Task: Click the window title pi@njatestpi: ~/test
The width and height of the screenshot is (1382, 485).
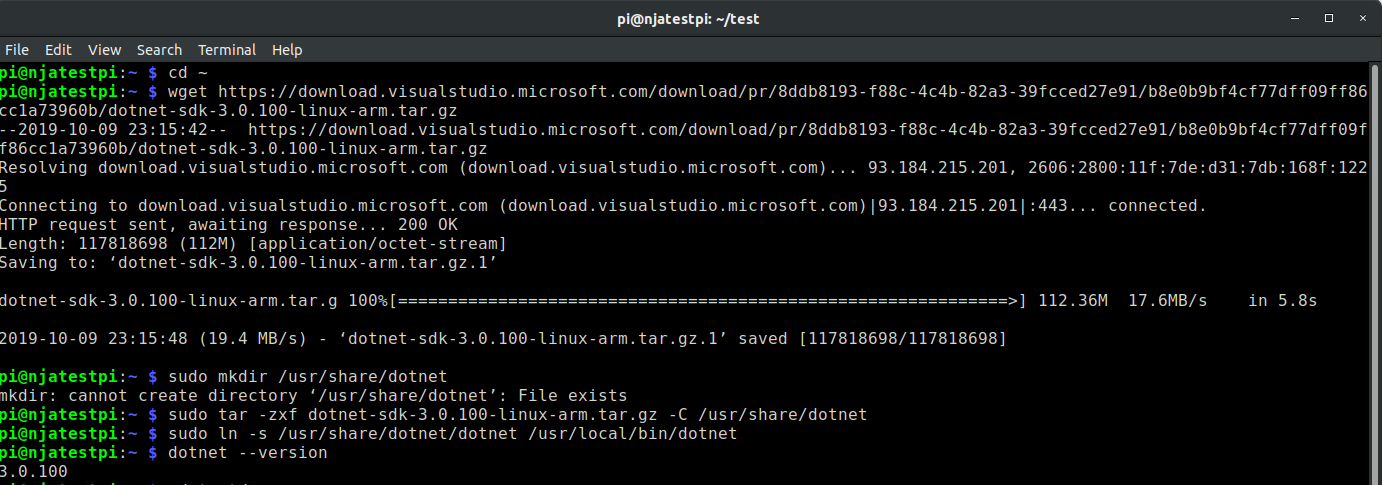Action: [690, 18]
